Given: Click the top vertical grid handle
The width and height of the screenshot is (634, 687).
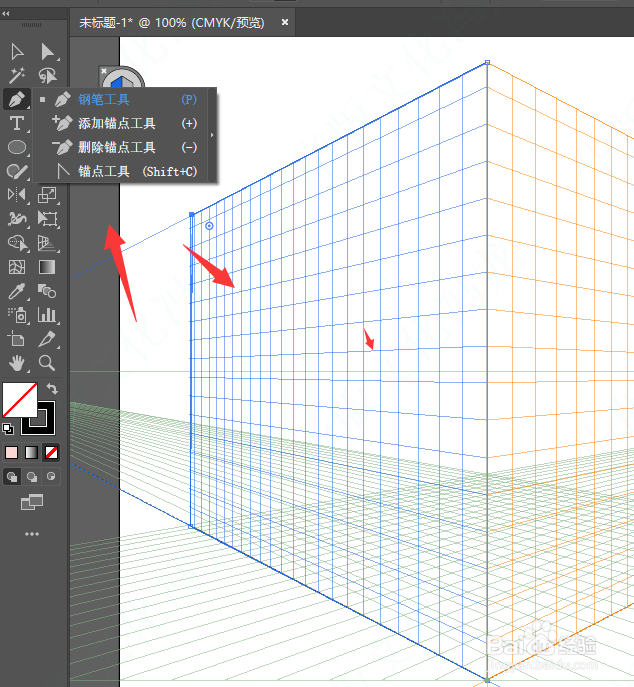Looking at the screenshot, I should (x=487, y=62).
